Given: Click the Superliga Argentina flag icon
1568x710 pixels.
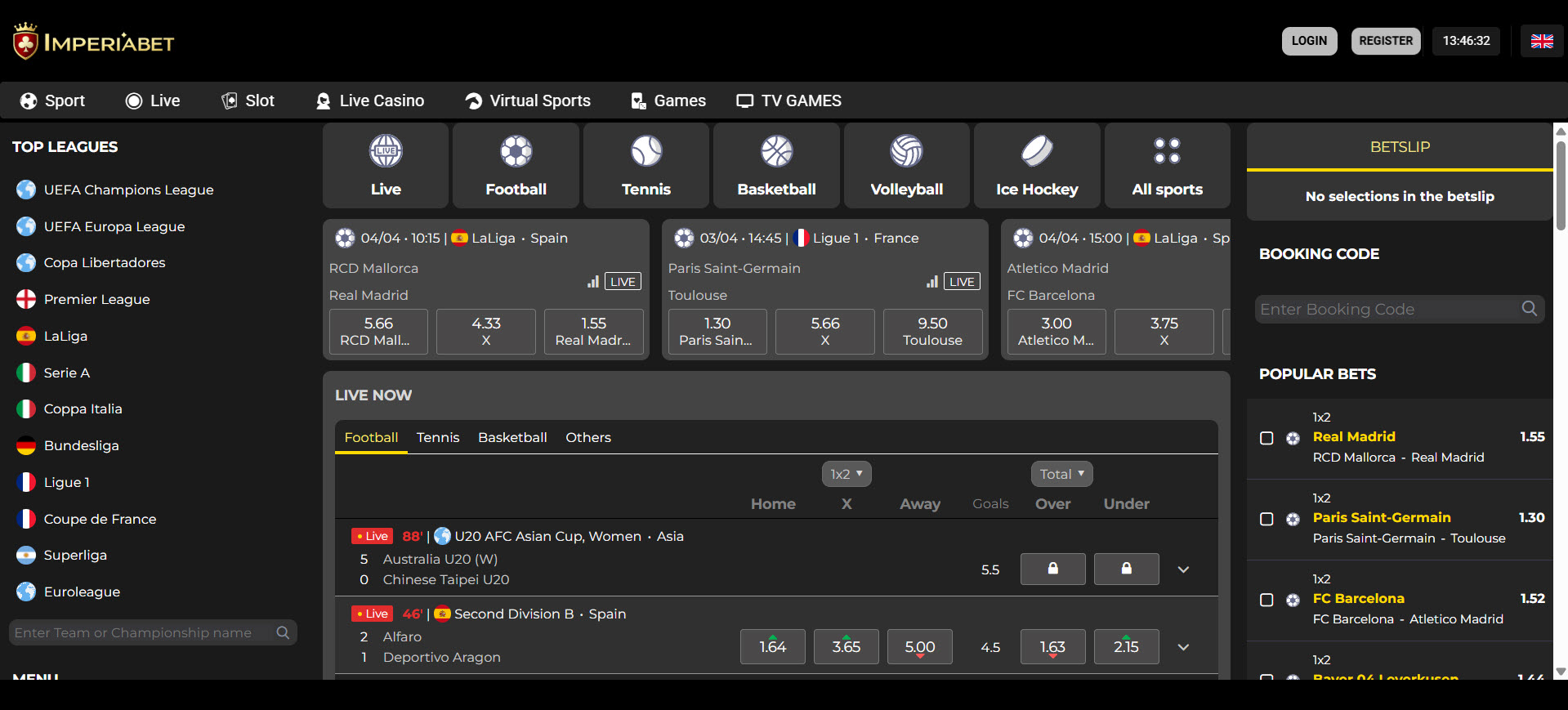Looking at the screenshot, I should [26, 555].
